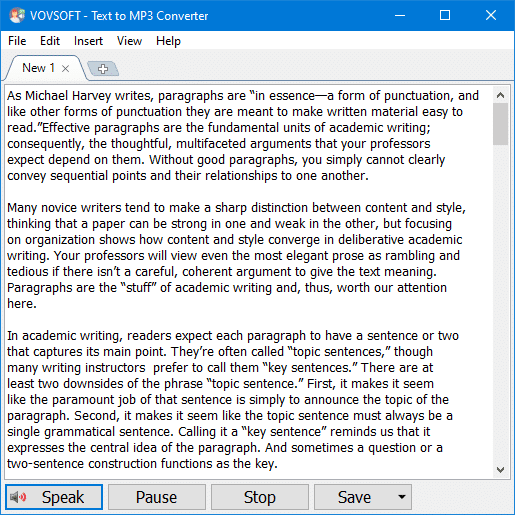Minimize the Text to MP3 Converter window
The width and height of the screenshot is (515, 515).
tap(400, 15)
